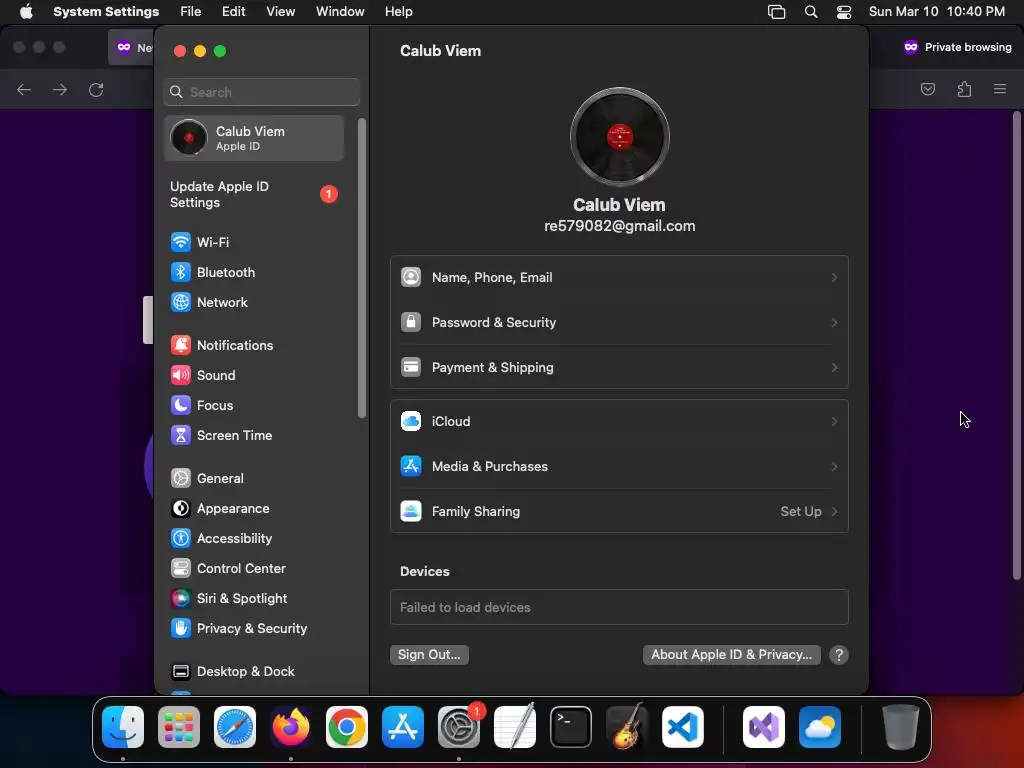Screen dimensions: 1024x768
Task: Open Firefox hamburger application menu
Action: [x=1000, y=89]
